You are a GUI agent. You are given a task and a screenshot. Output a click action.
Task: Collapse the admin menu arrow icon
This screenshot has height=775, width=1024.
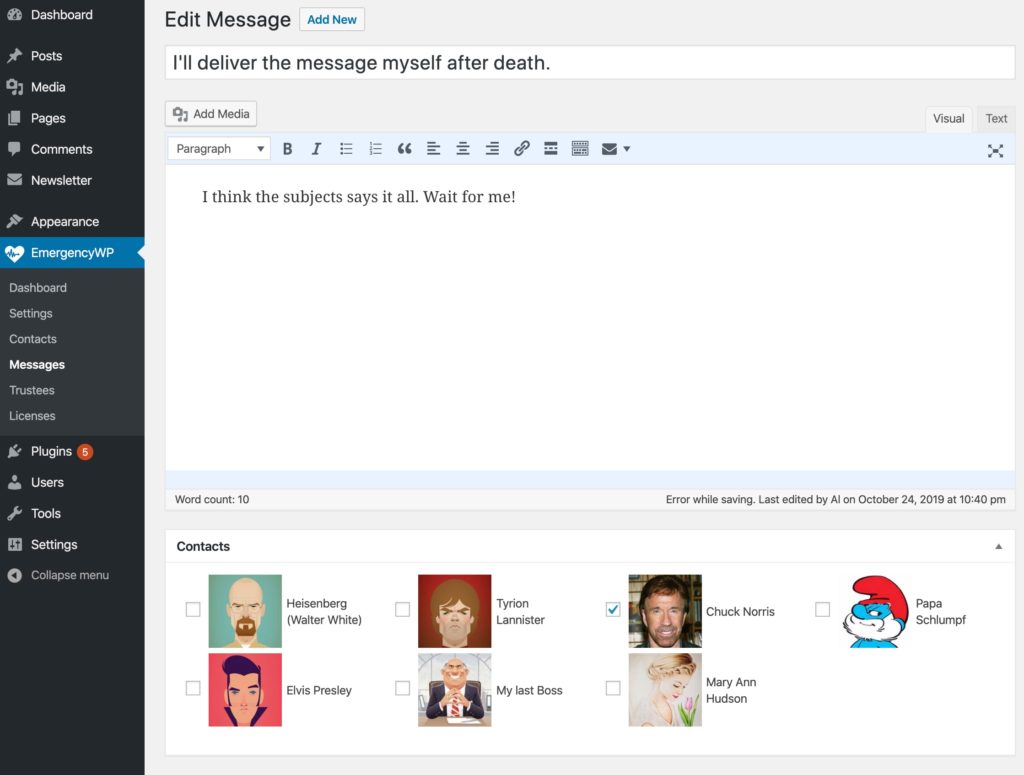click(x=14, y=575)
